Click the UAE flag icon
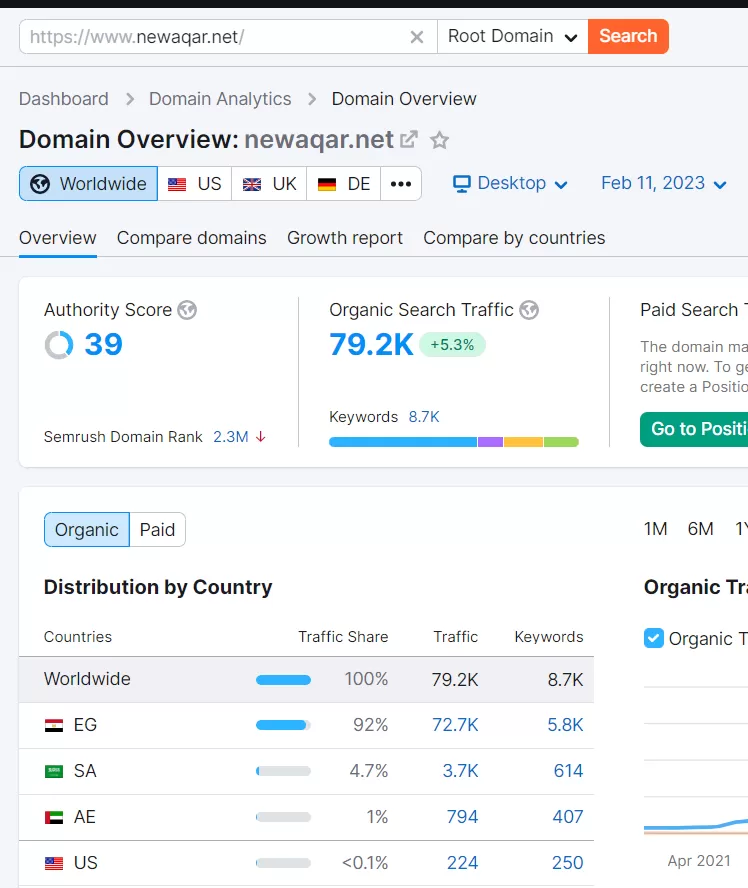 pos(54,817)
